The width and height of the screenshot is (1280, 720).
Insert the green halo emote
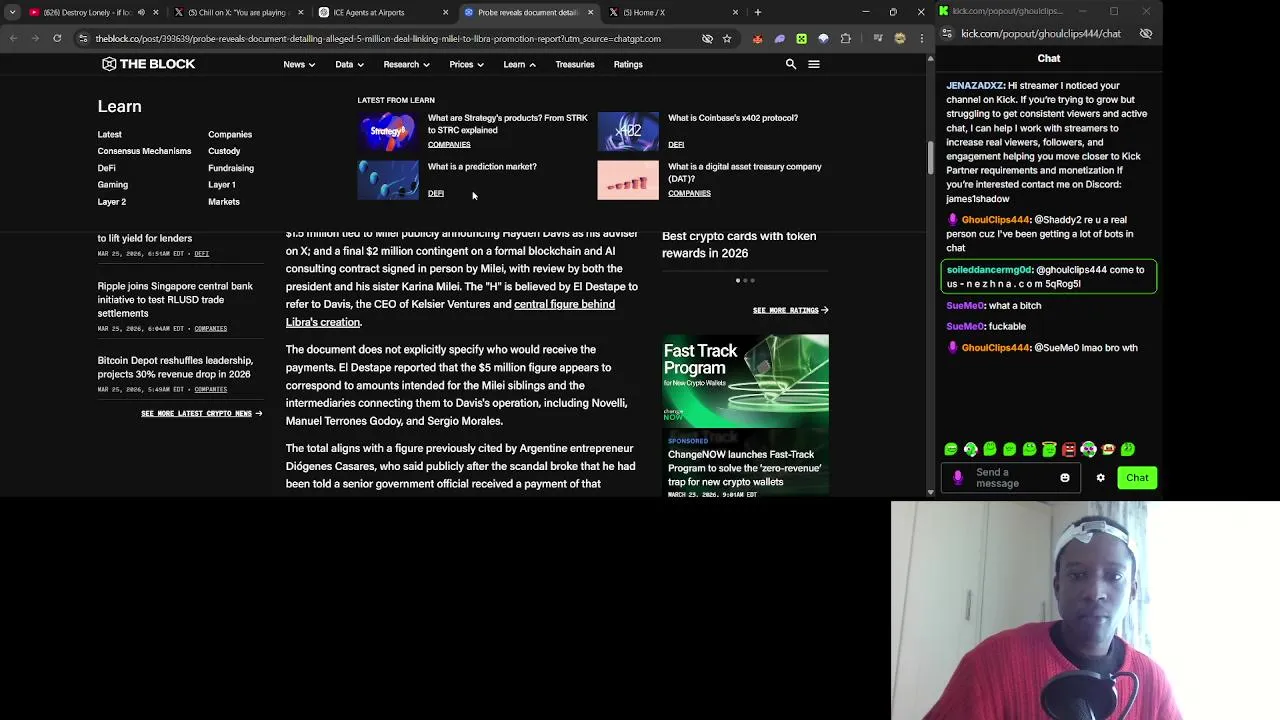click(1049, 450)
